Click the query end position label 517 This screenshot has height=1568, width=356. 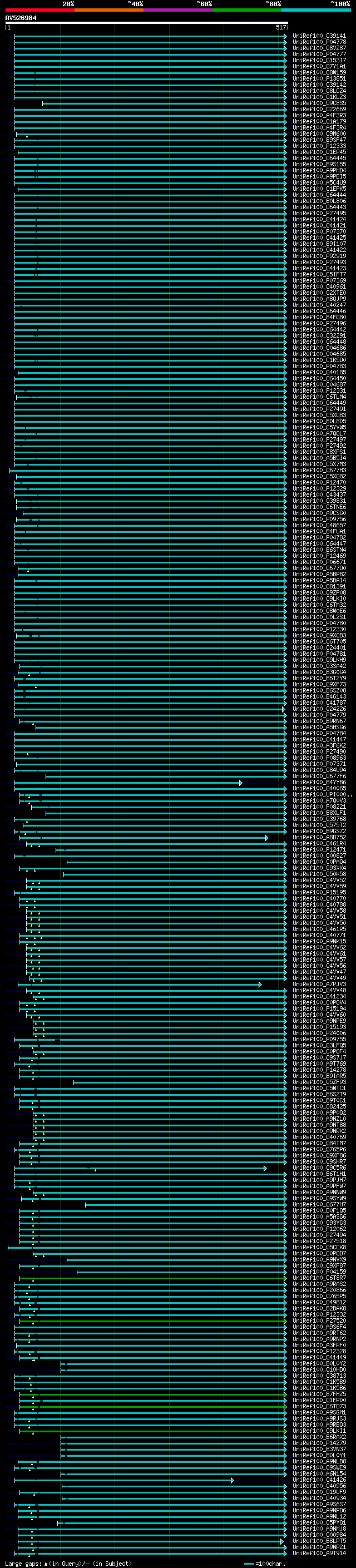click(280, 27)
